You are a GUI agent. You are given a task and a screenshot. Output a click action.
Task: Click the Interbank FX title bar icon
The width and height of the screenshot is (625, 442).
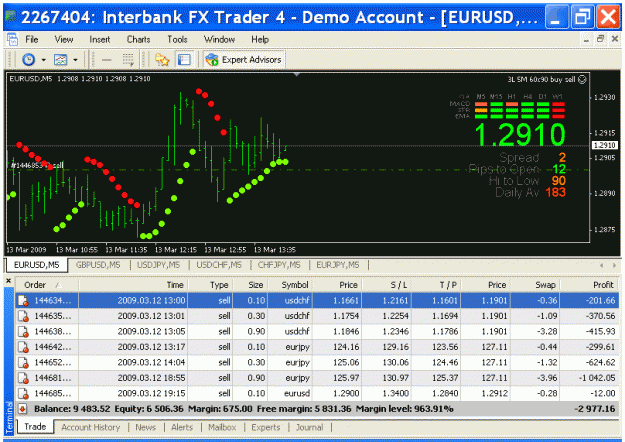[11, 17]
